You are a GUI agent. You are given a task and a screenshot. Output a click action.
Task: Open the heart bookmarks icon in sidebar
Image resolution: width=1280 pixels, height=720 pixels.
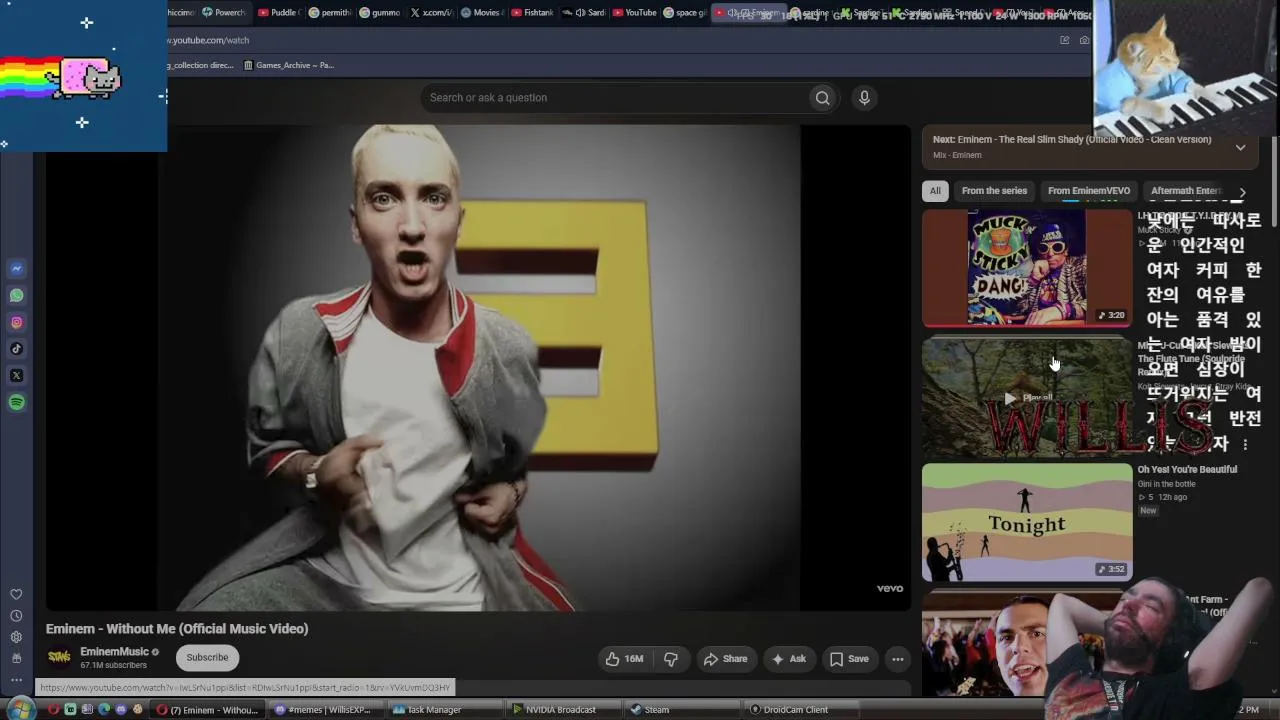tap(16, 595)
